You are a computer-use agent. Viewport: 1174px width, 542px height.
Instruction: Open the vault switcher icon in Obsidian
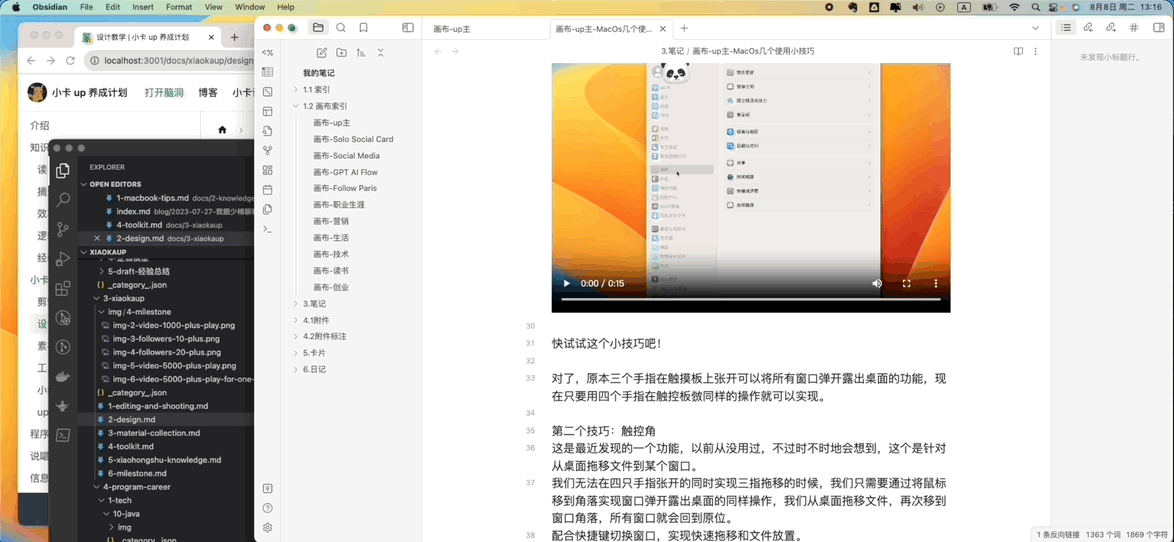[267, 488]
